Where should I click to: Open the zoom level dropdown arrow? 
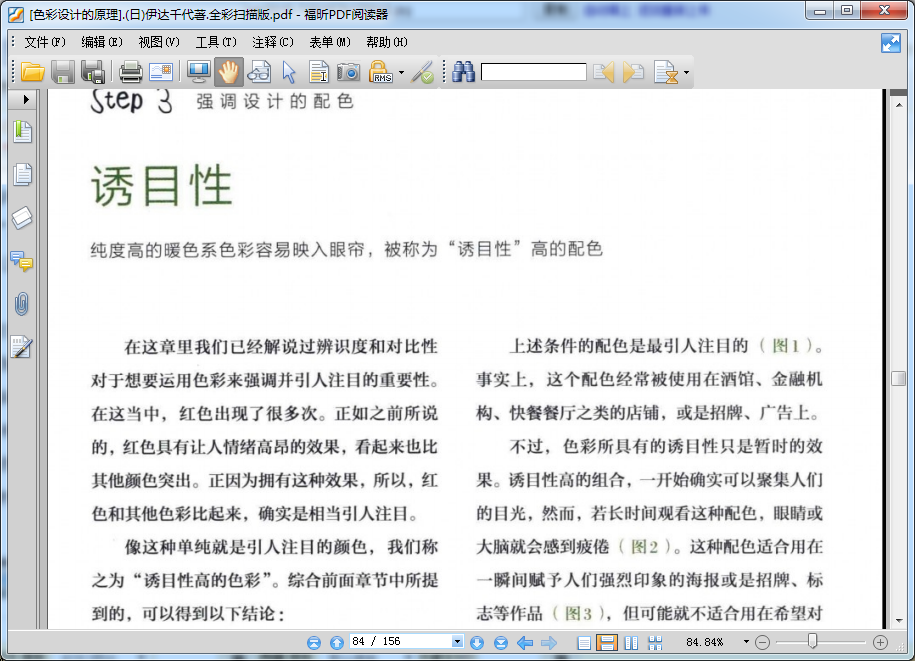(x=746, y=642)
